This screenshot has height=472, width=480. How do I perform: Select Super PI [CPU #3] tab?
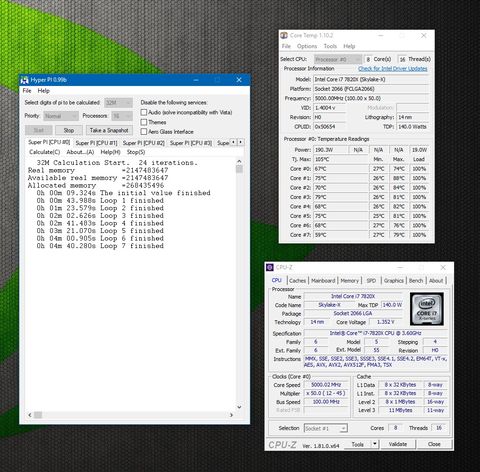coord(191,143)
